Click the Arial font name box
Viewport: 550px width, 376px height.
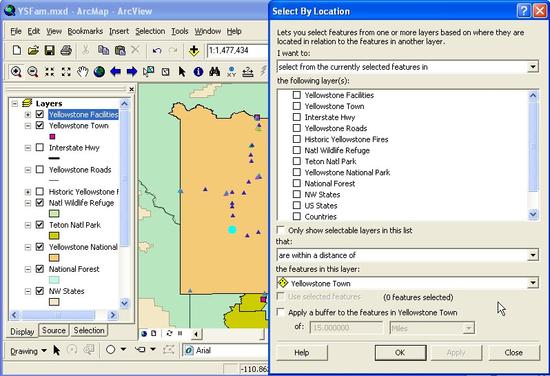click(226, 350)
